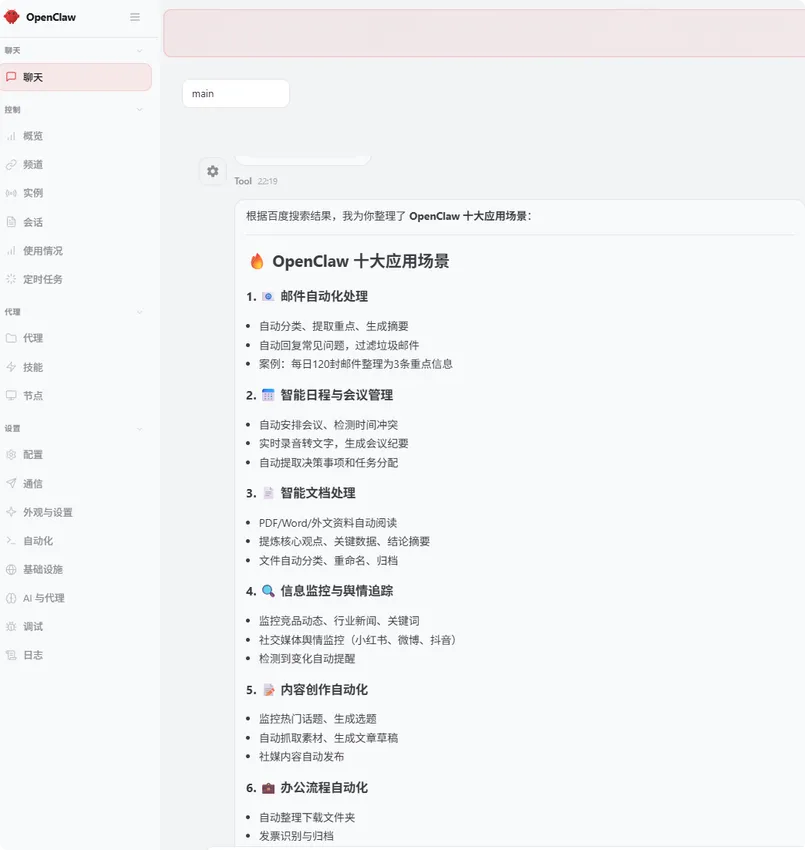Open 日志 logs page
This screenshot has width=805, height=850.
tap(76, 655)
